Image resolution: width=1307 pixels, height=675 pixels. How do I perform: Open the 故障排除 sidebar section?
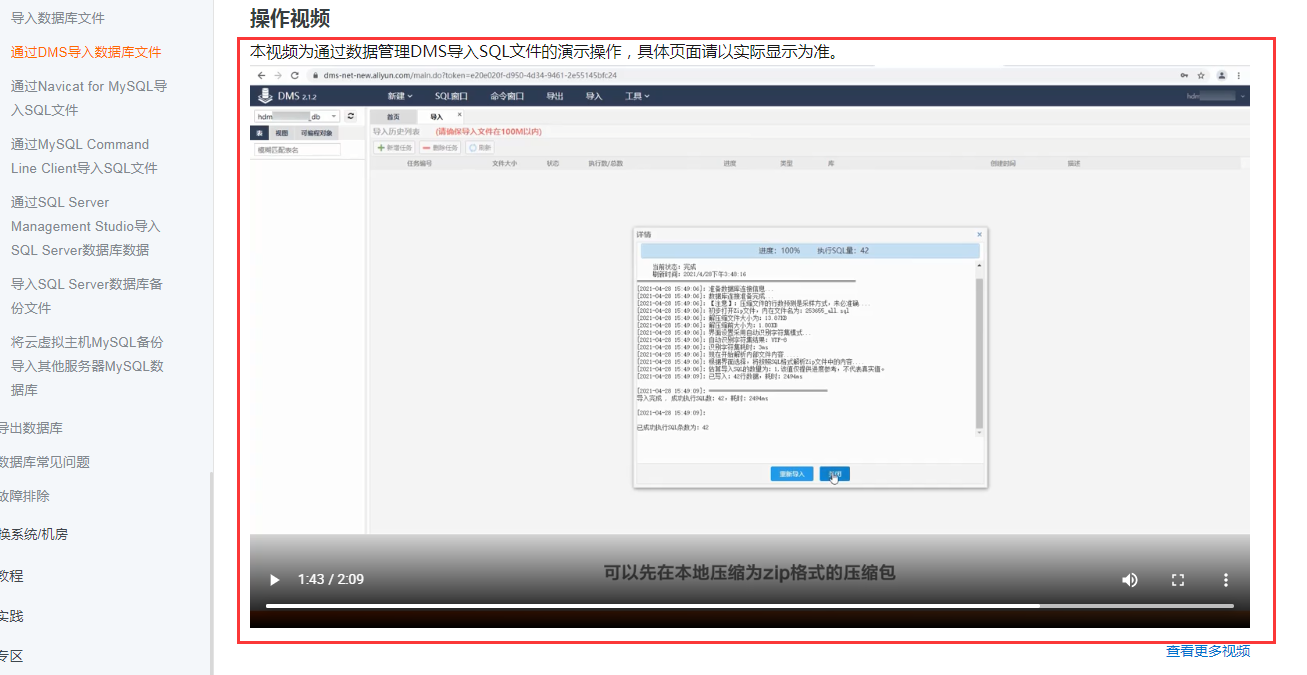coord(25,496)
